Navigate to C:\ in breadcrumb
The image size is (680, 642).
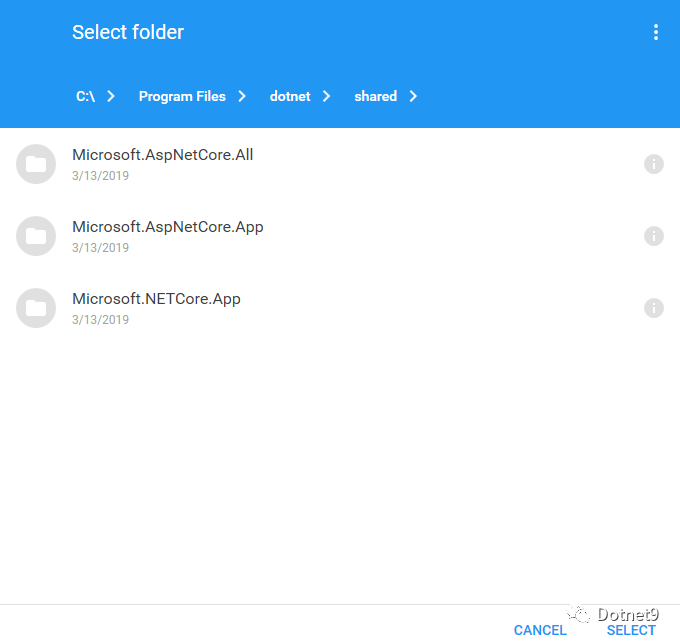click(85, 96)
